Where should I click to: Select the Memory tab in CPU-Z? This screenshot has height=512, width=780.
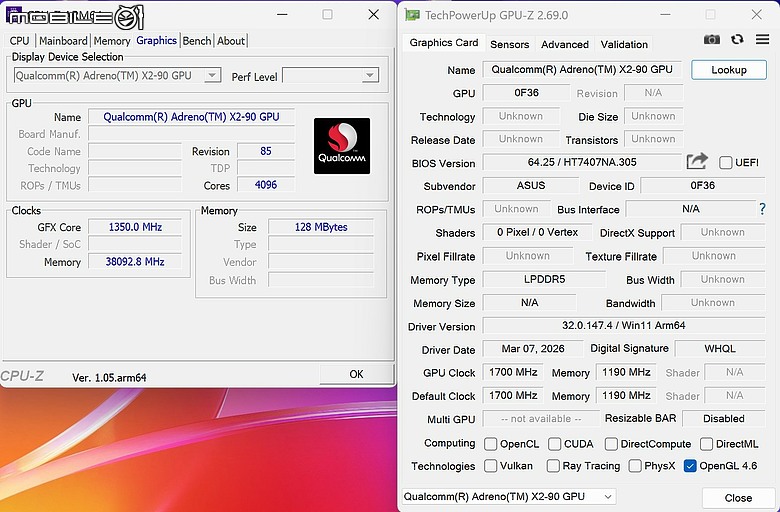click(111, 41)
